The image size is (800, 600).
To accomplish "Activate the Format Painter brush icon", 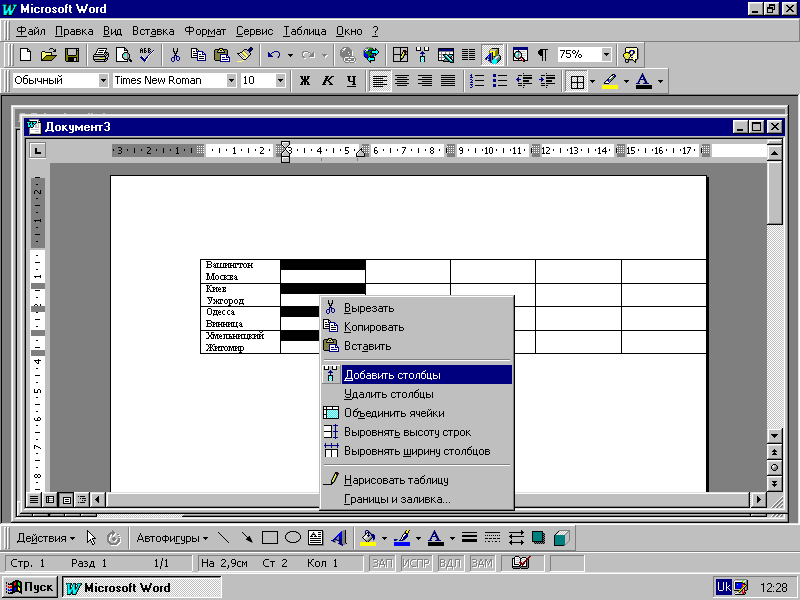I will [245, 55].
